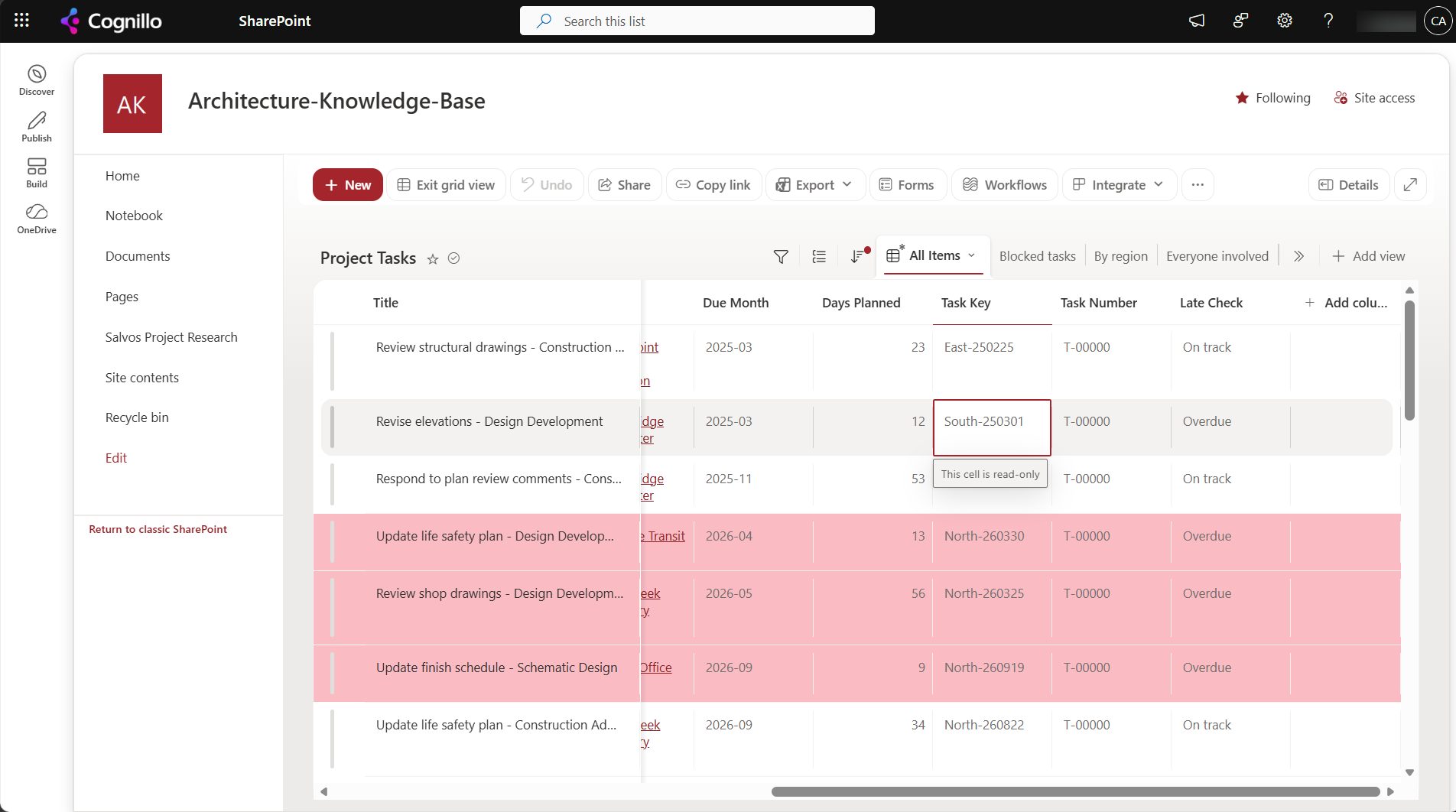Open the AK site logo
1456x812 pixels.
click(132, 103)
